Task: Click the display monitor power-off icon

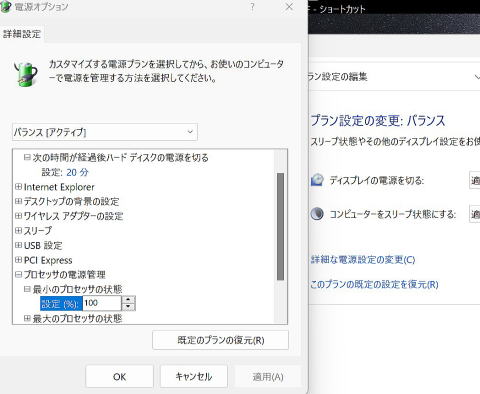Action: point(317,180)
